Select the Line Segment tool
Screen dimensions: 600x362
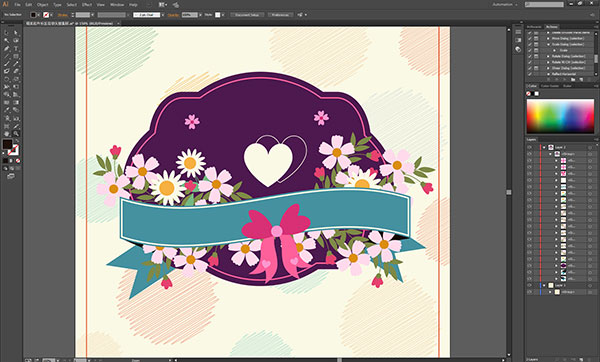[x=7, y=56]
